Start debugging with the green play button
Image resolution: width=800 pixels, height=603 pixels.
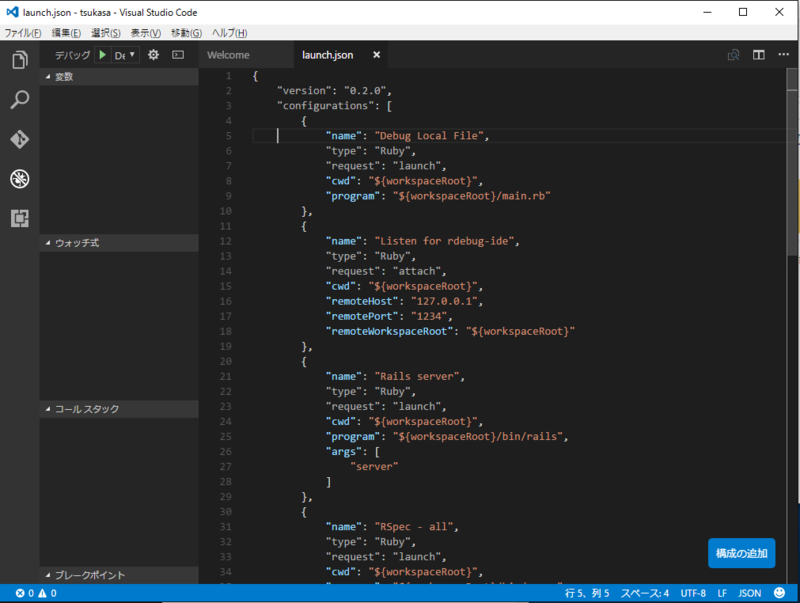(103, 55)
